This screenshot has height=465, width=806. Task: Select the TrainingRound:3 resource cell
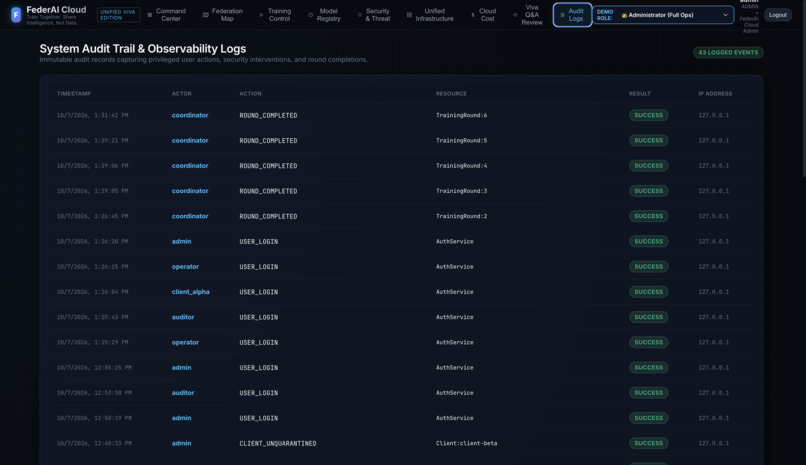[x=461, y=191]
